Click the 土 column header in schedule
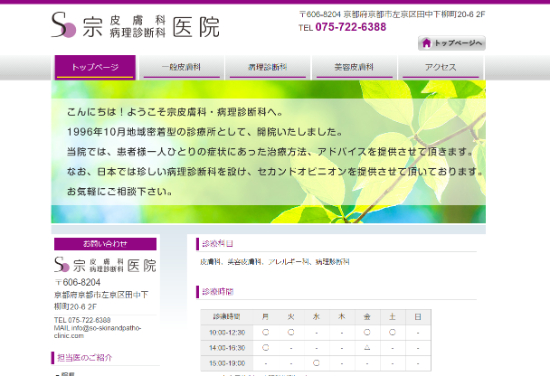The width and height of the screenshot is (550, 376). tap(392, 317)
